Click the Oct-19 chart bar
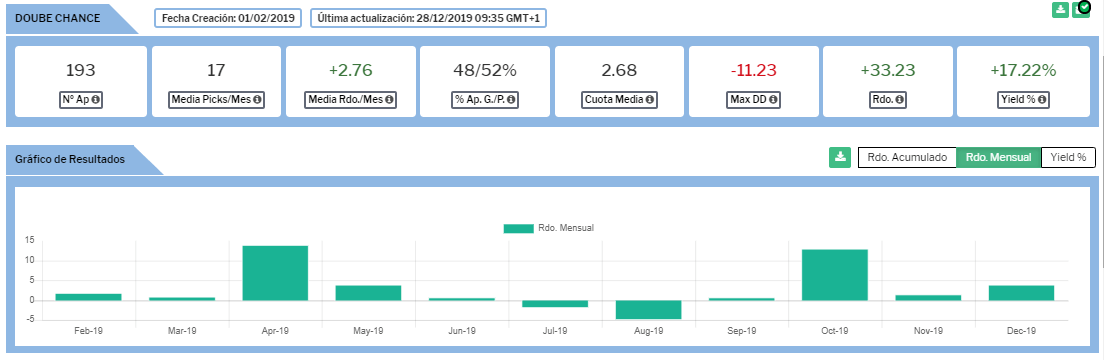 pos(835,275)
